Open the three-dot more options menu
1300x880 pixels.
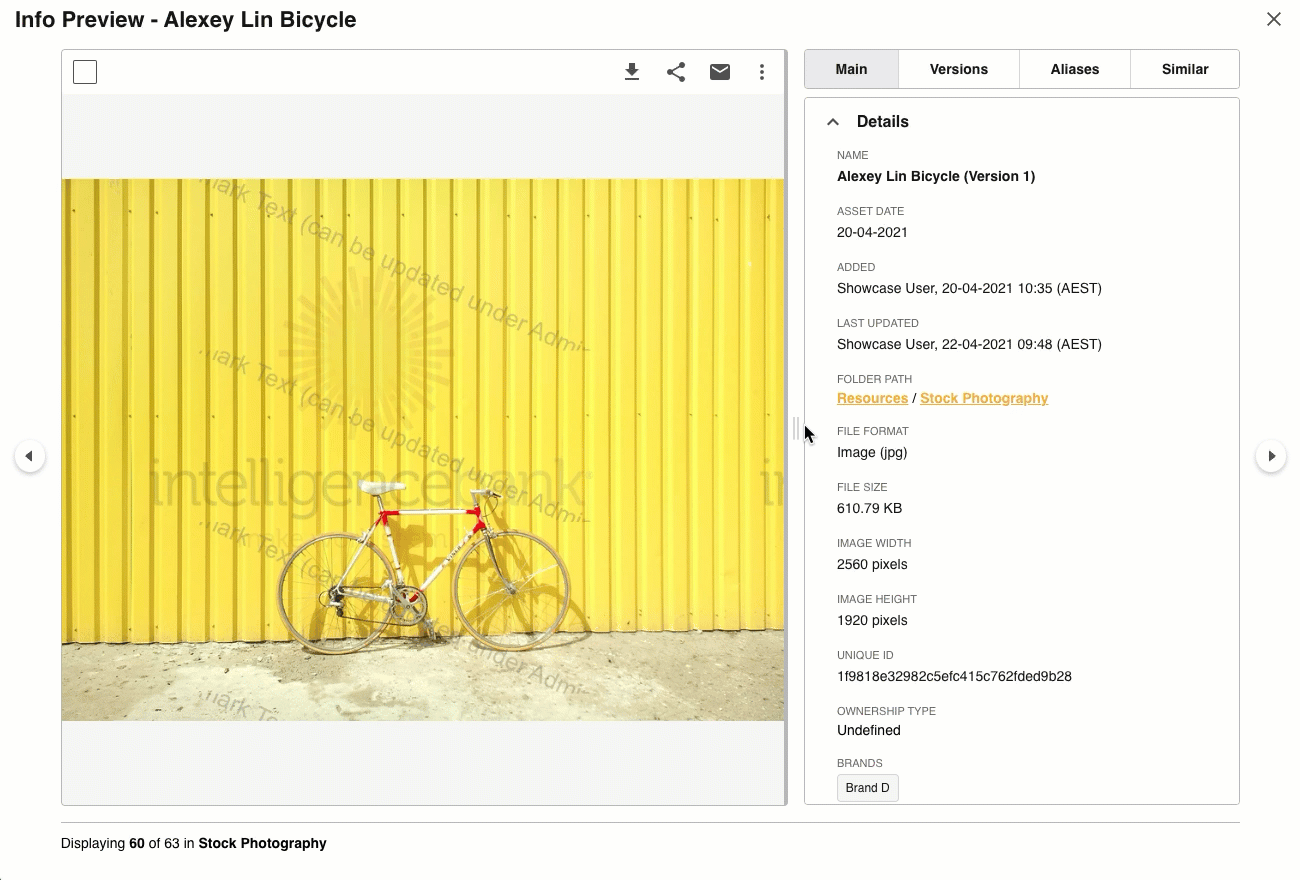(x=762, y=72)
